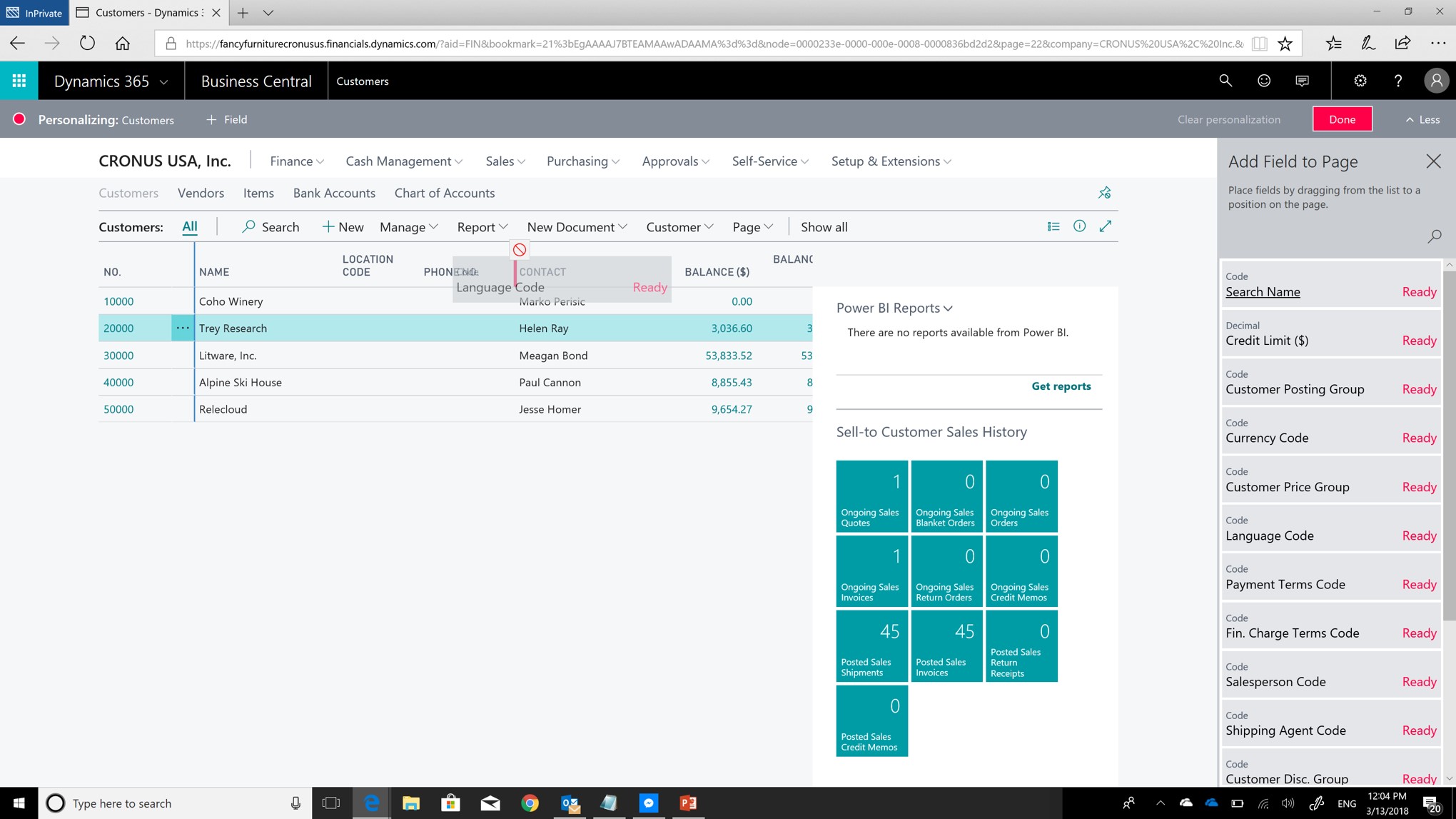
Task: Click Clear personalization
Action: click(x=1229, y=119)
